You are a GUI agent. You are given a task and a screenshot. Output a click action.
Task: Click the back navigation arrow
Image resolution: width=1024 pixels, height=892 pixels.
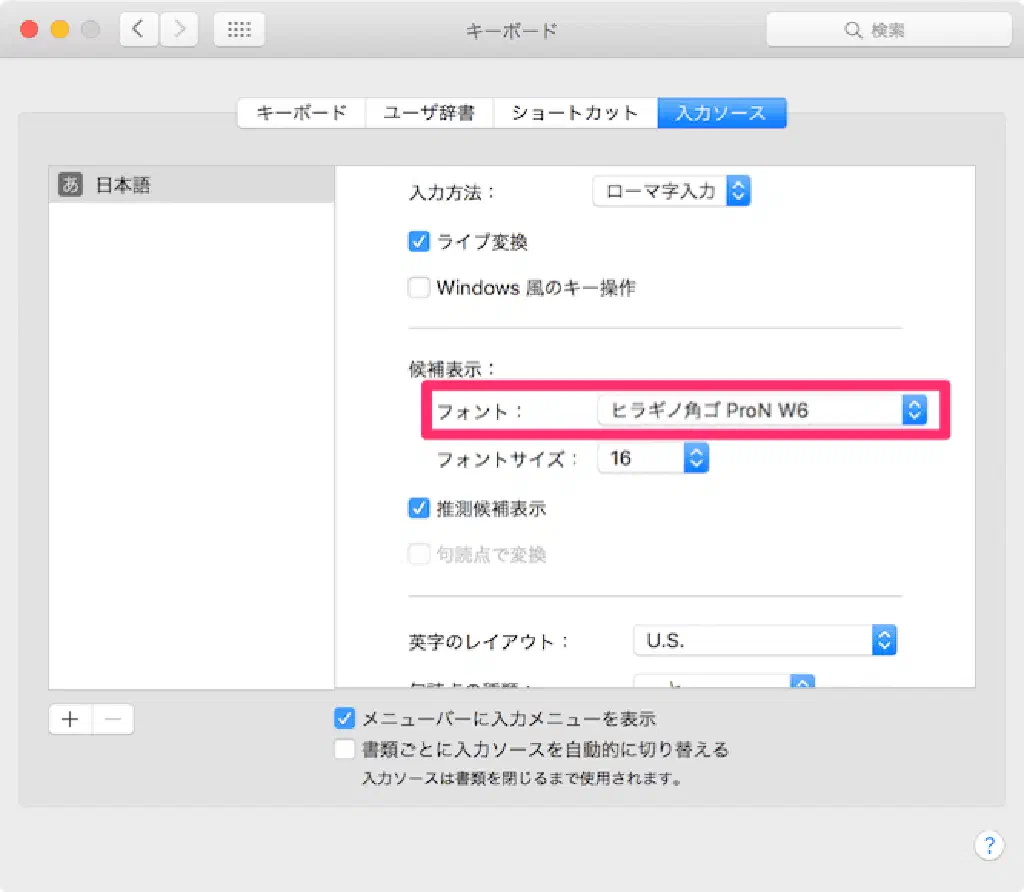pyautogui.click(x=138, y=30)
